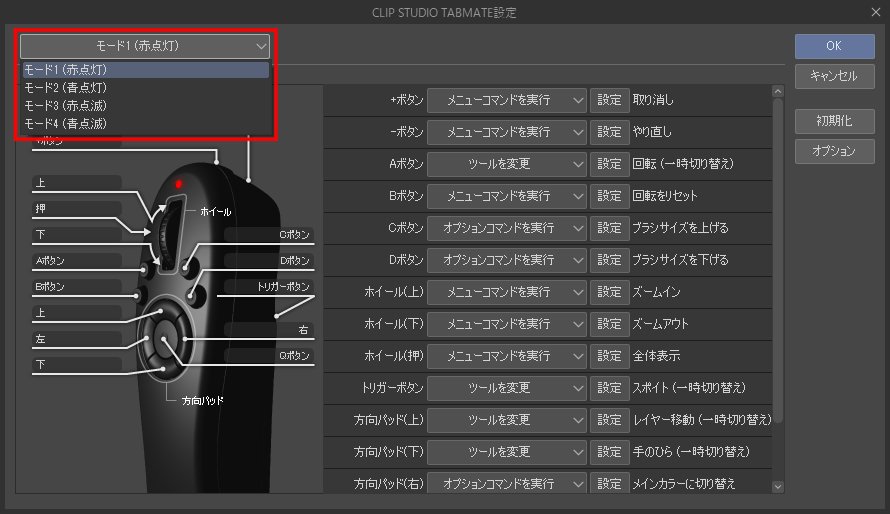Viewport: 890px width, 514px height.
Task: Click ブラシサイズを下げる command text
Action: click(681, 260)
